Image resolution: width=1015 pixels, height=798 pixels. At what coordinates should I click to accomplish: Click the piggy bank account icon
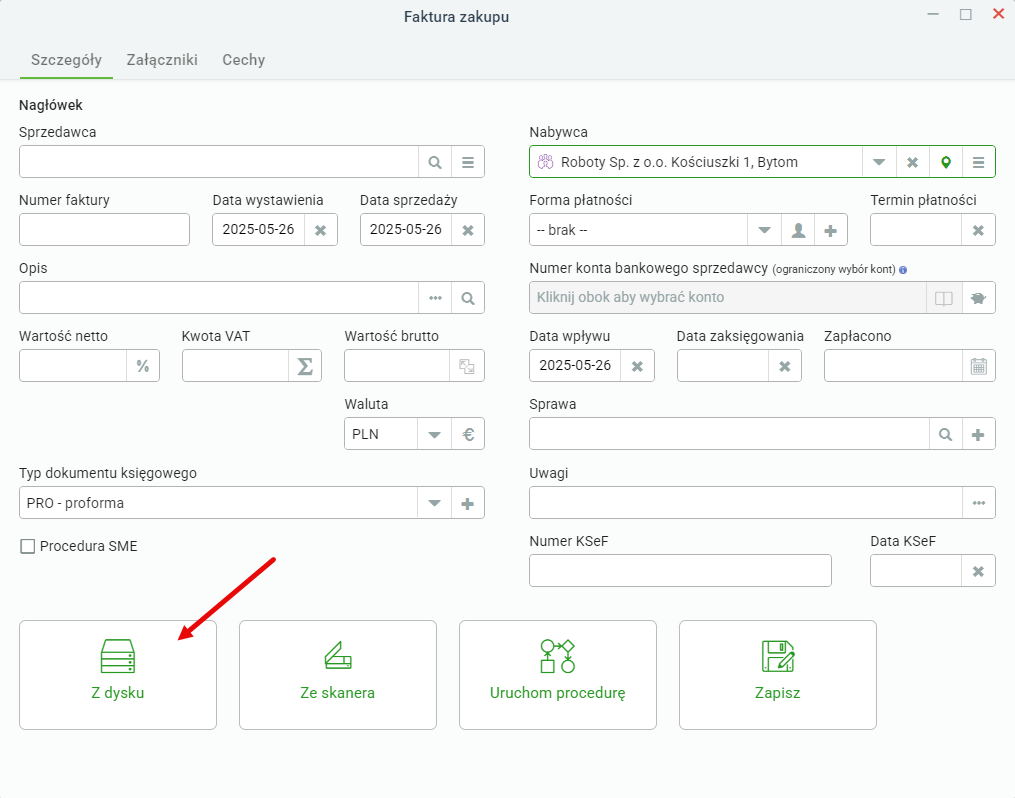pos(978,298)
